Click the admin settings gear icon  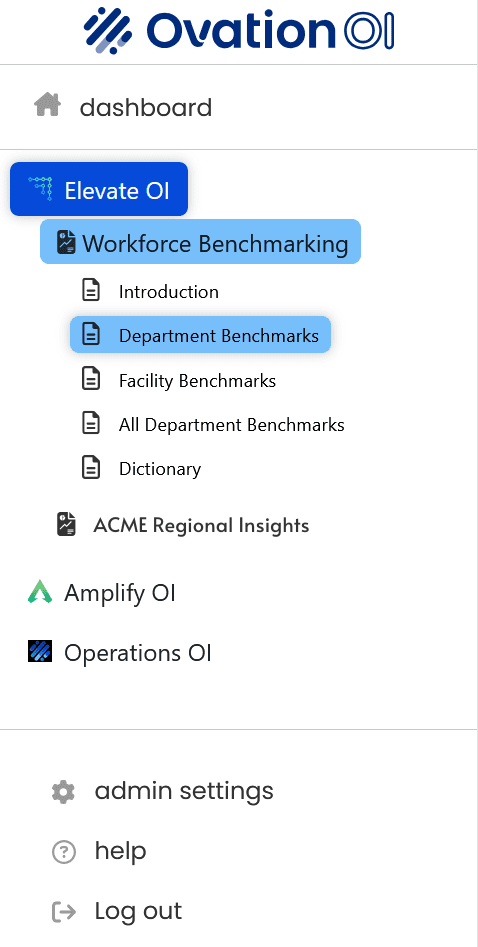[63, 791]
